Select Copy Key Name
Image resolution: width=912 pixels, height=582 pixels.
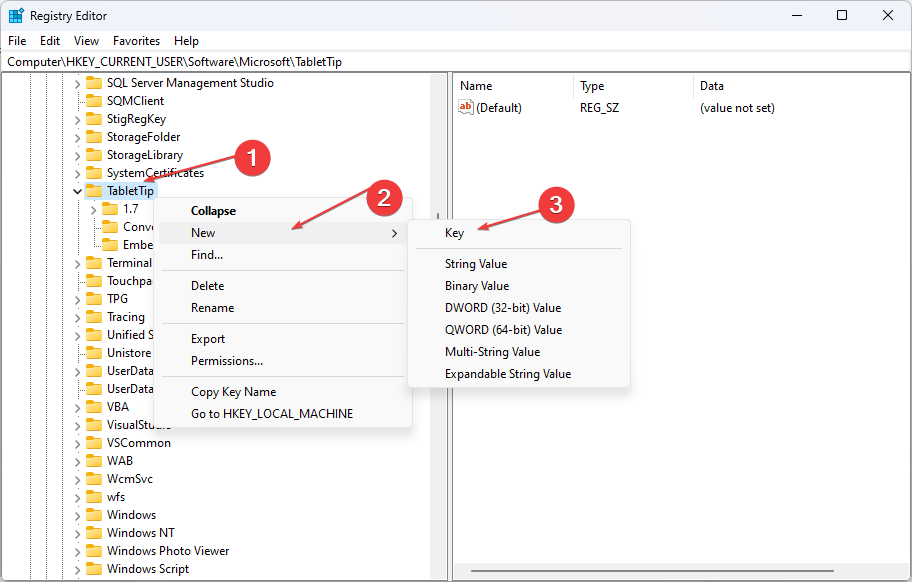283,392
